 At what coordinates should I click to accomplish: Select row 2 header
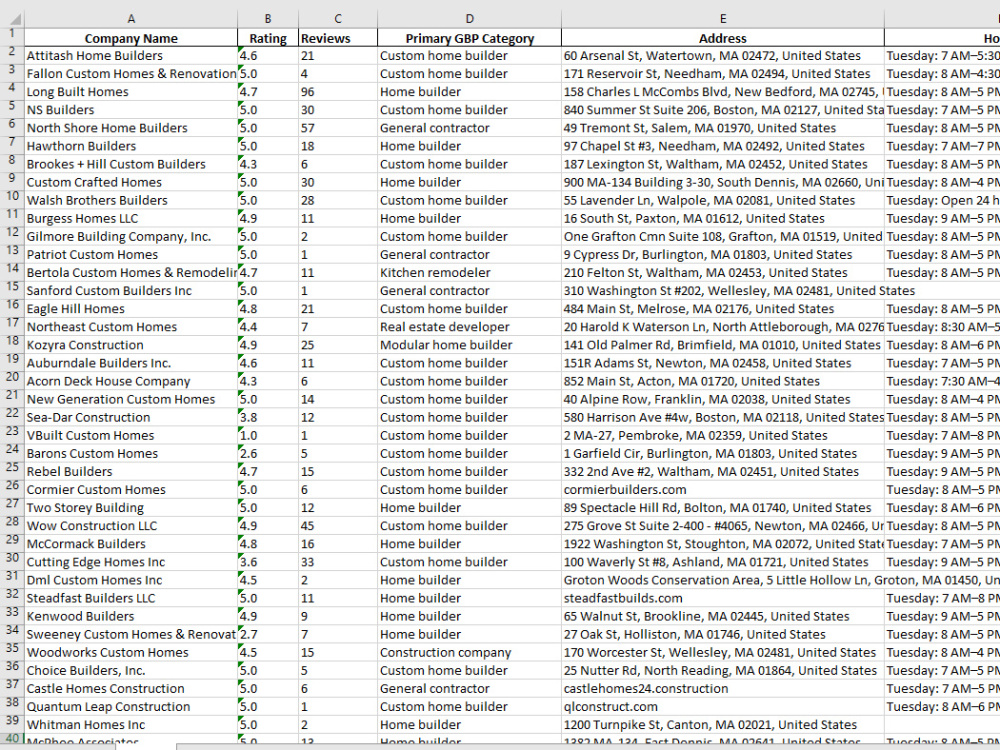12,55
